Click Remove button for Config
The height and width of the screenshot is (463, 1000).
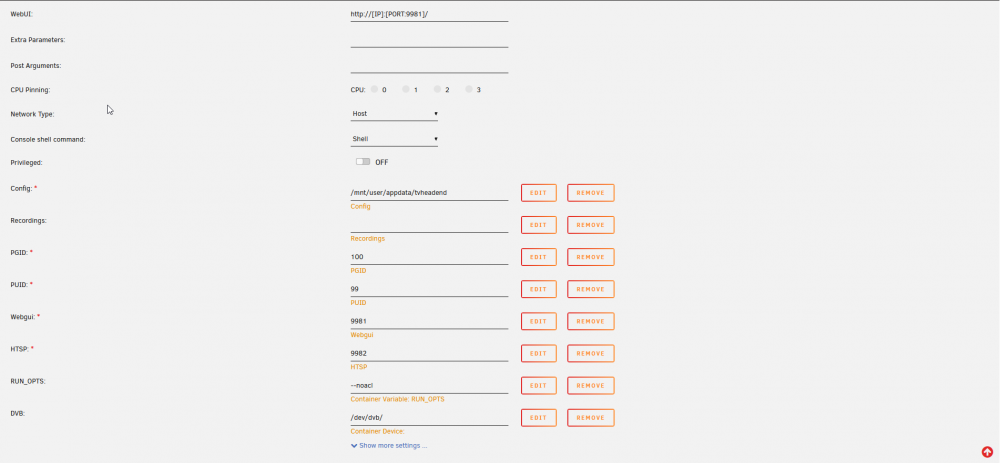click(591, 193)
